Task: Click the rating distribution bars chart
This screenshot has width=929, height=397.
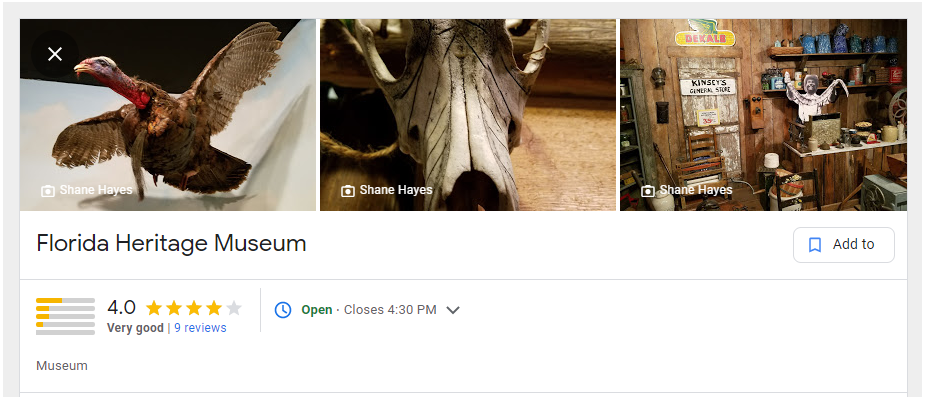Action: pos(65,316)
